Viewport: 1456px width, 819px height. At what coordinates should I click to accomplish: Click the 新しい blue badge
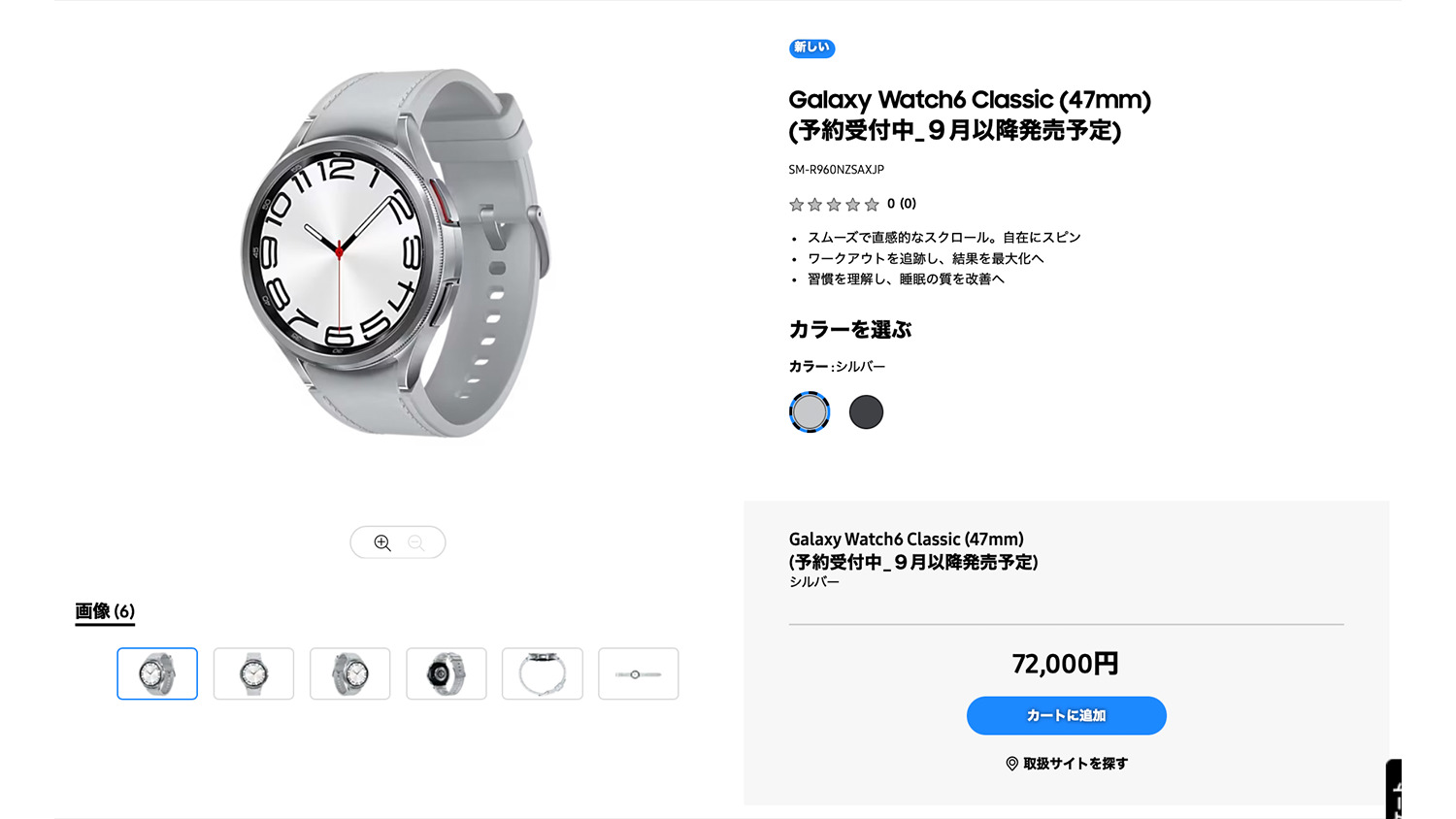[811, 48]
